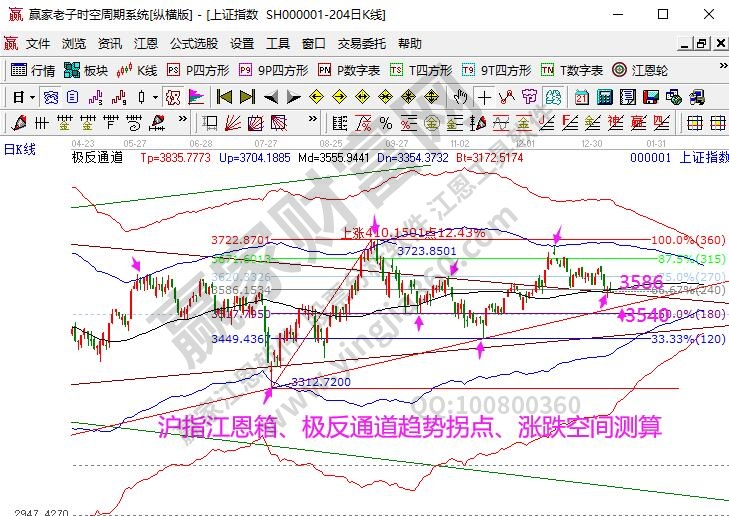This screenshot has height=516, width=729.
Task: Jump to the first bar icon
Action: coord(225,98)
